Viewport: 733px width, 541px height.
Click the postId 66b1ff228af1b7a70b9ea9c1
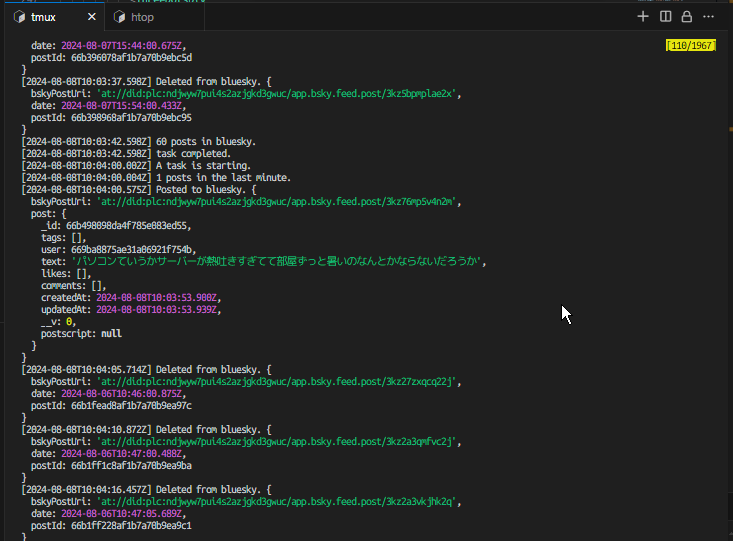(x=131, y=526)
